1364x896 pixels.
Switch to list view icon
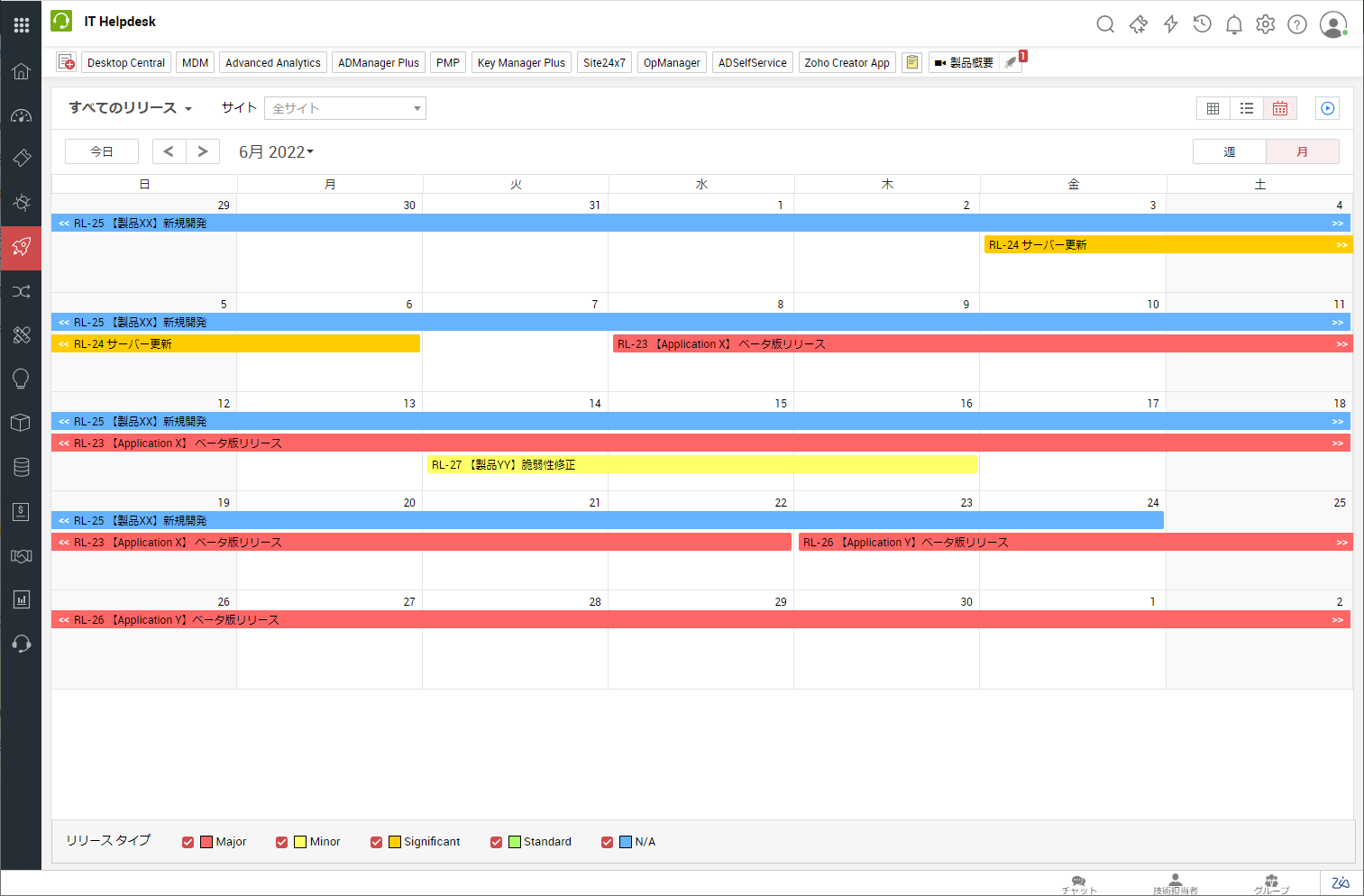point(1247,108)
